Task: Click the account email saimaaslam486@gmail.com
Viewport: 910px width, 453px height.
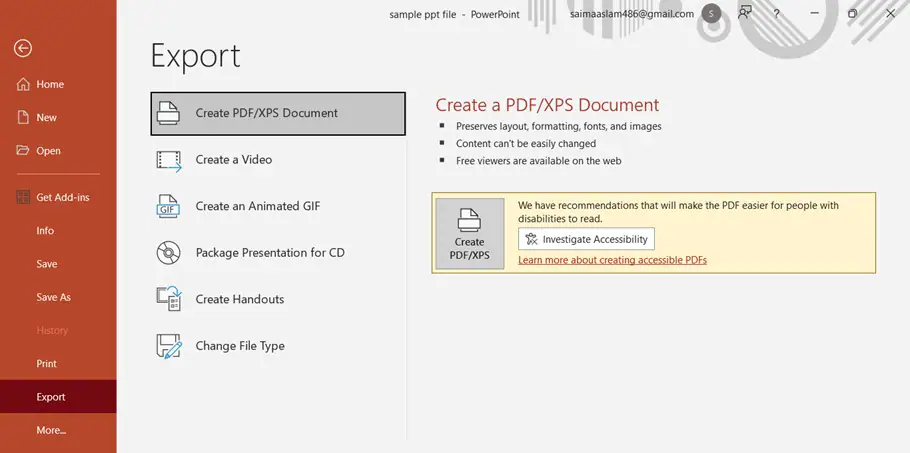Action: tap(631, 14)
